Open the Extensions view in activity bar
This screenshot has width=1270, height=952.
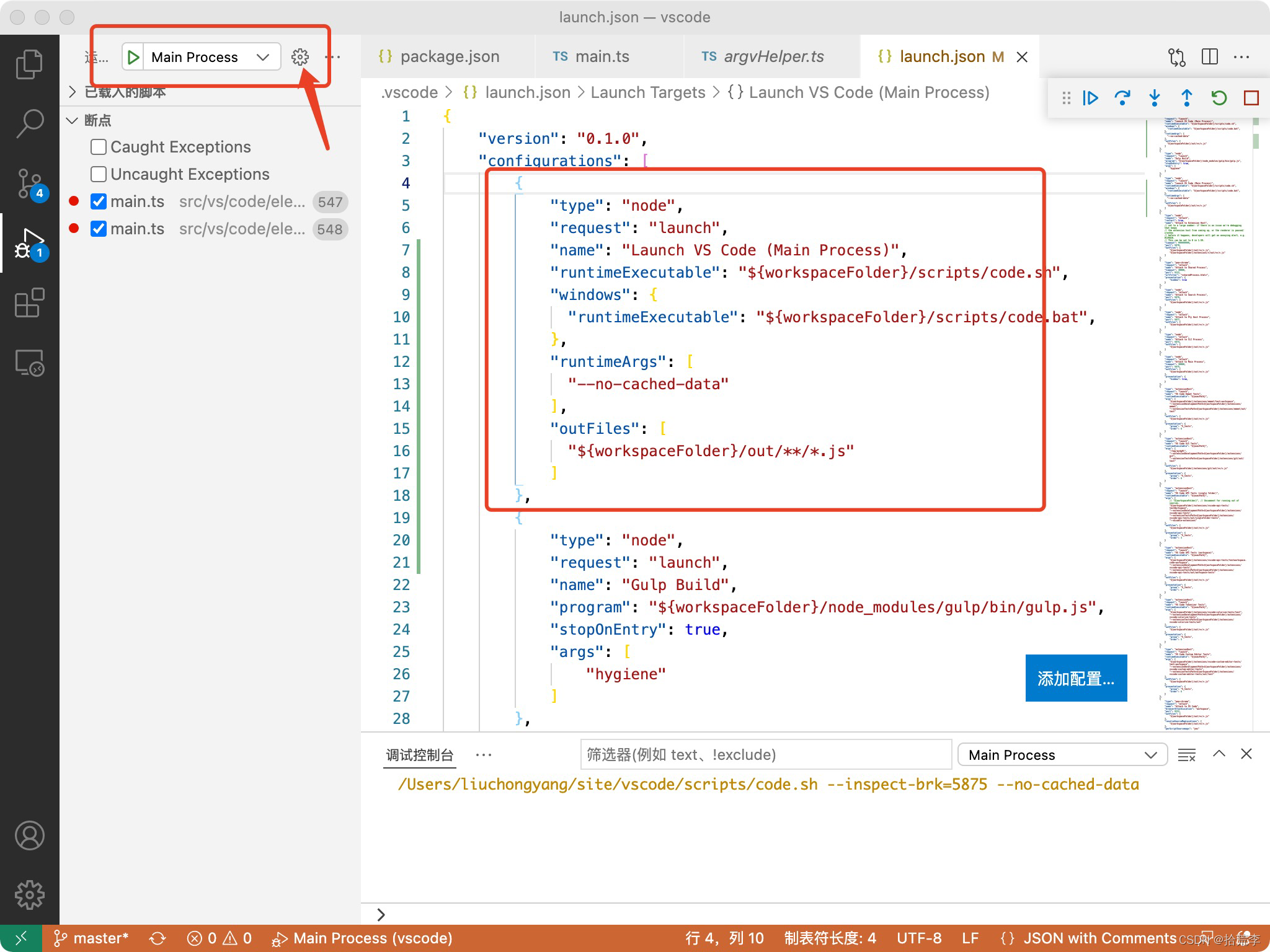(29, 303)
